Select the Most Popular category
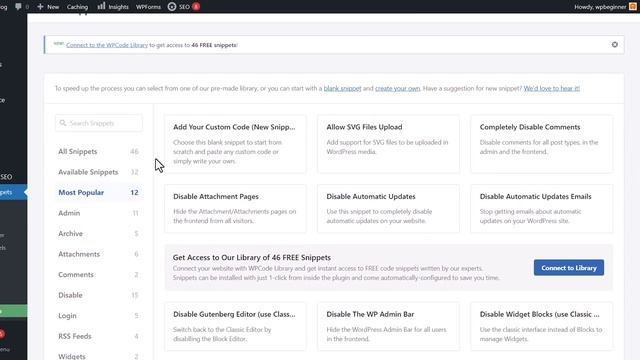 [98, 192]
